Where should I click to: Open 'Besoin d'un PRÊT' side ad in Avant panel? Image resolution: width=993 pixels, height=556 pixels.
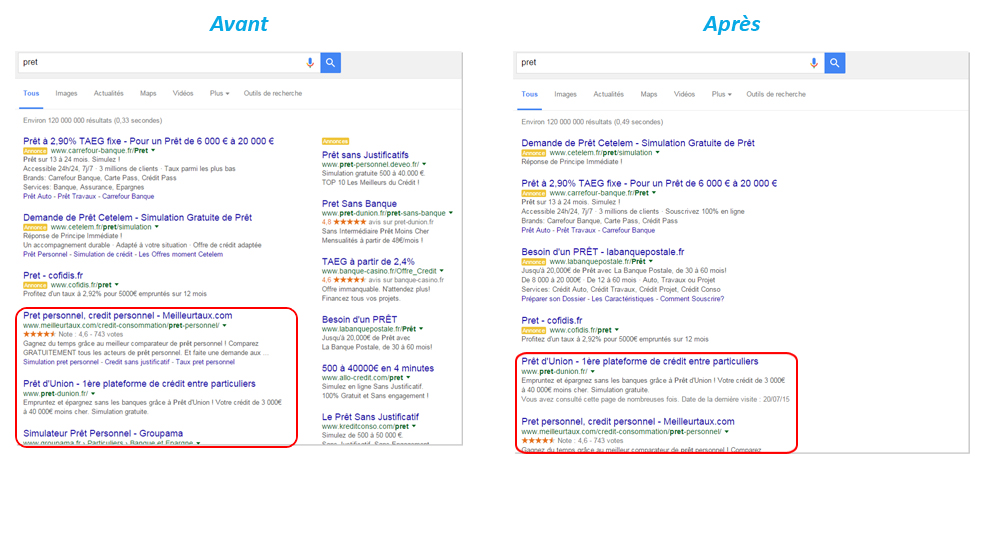(359, 320)
